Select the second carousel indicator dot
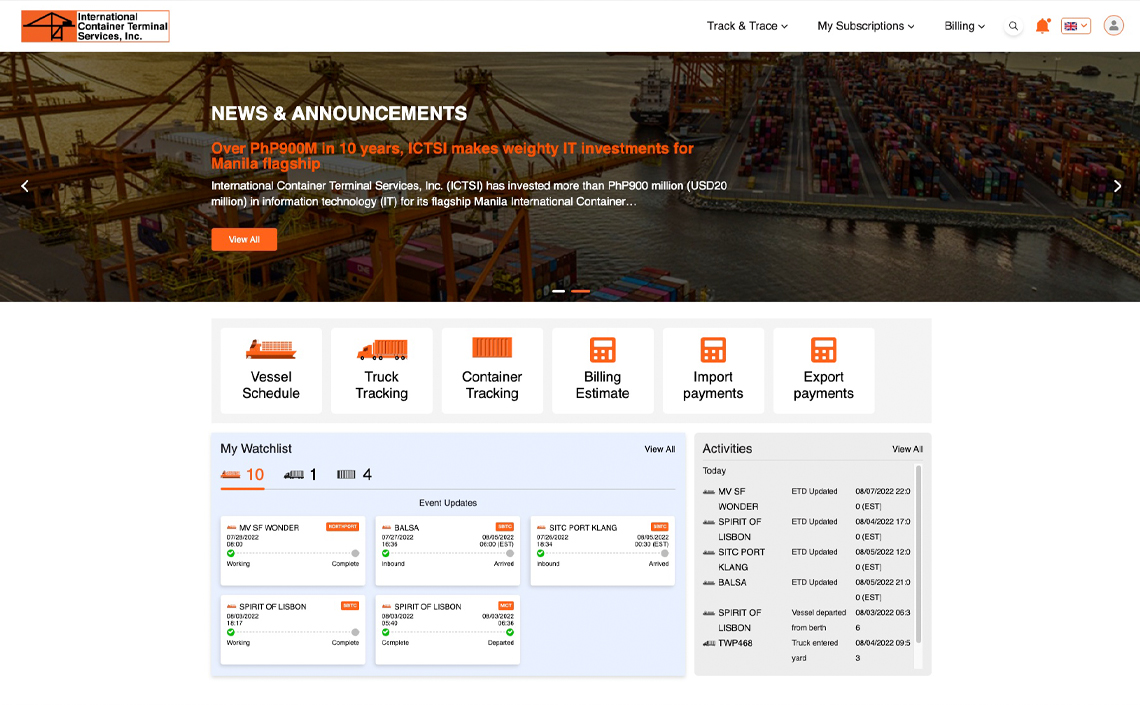1140x705 pixels. point(581,291)
